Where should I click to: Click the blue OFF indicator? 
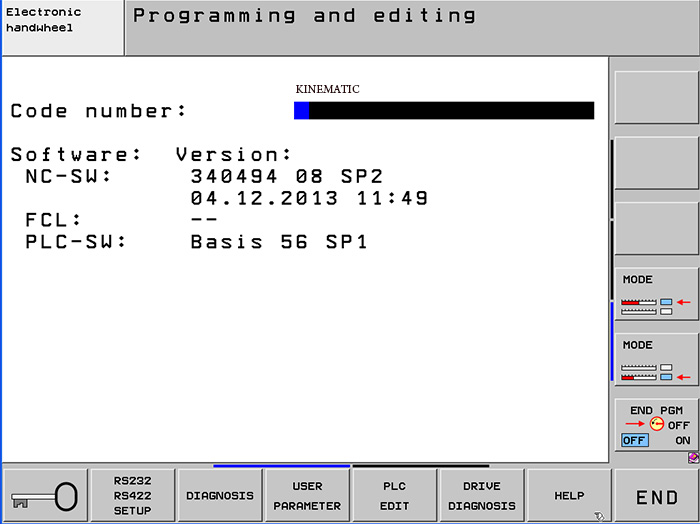coord(634,440)
